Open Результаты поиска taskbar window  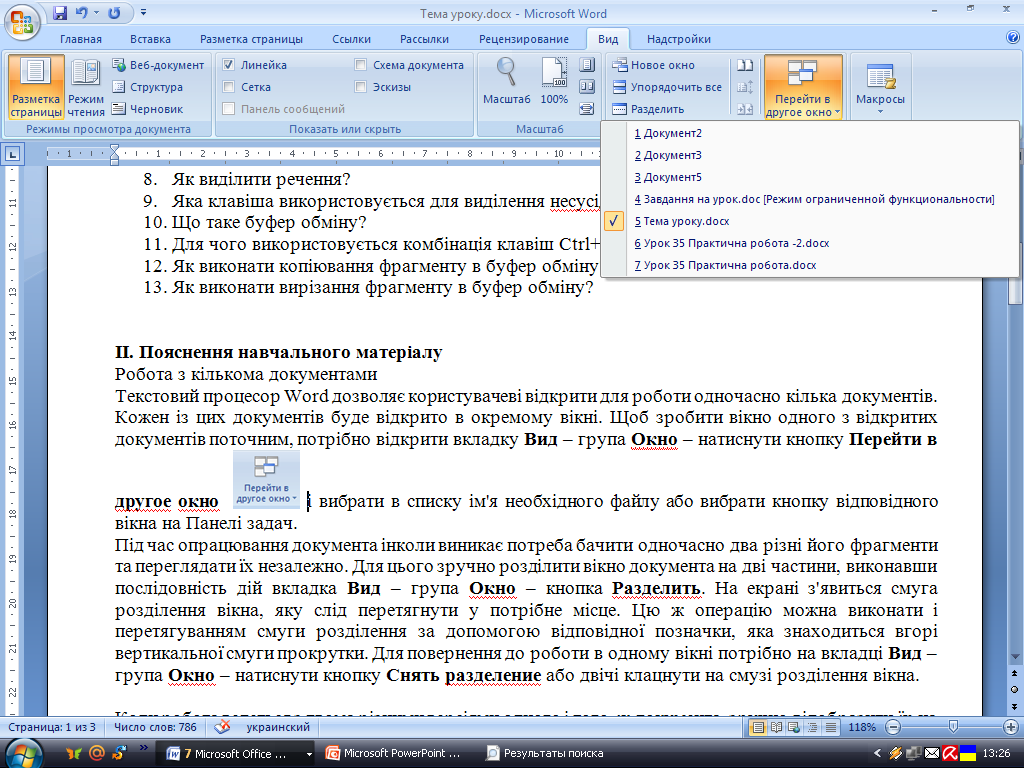coord(546,754)
